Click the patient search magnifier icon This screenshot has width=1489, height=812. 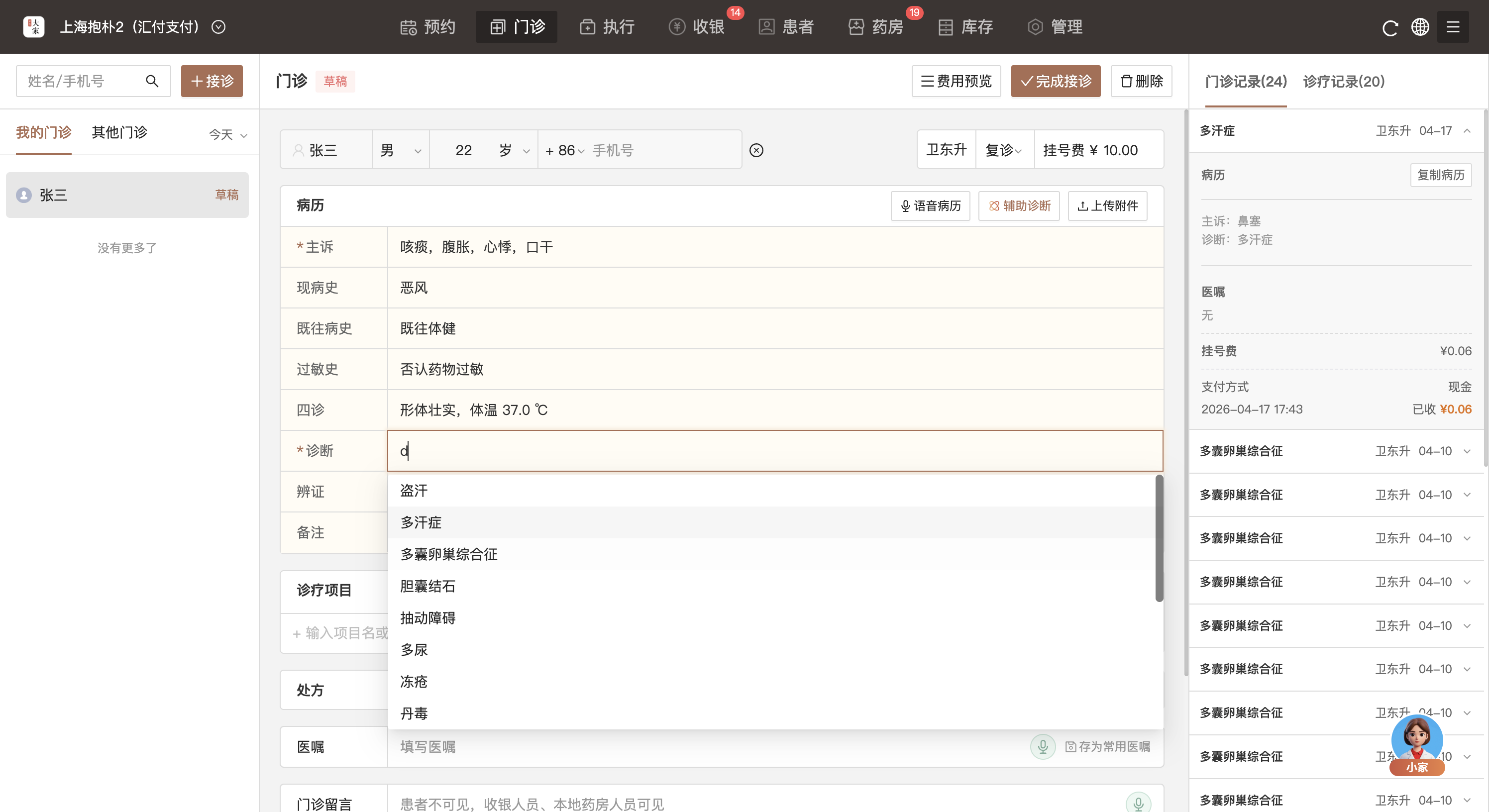tap(152, 81)
